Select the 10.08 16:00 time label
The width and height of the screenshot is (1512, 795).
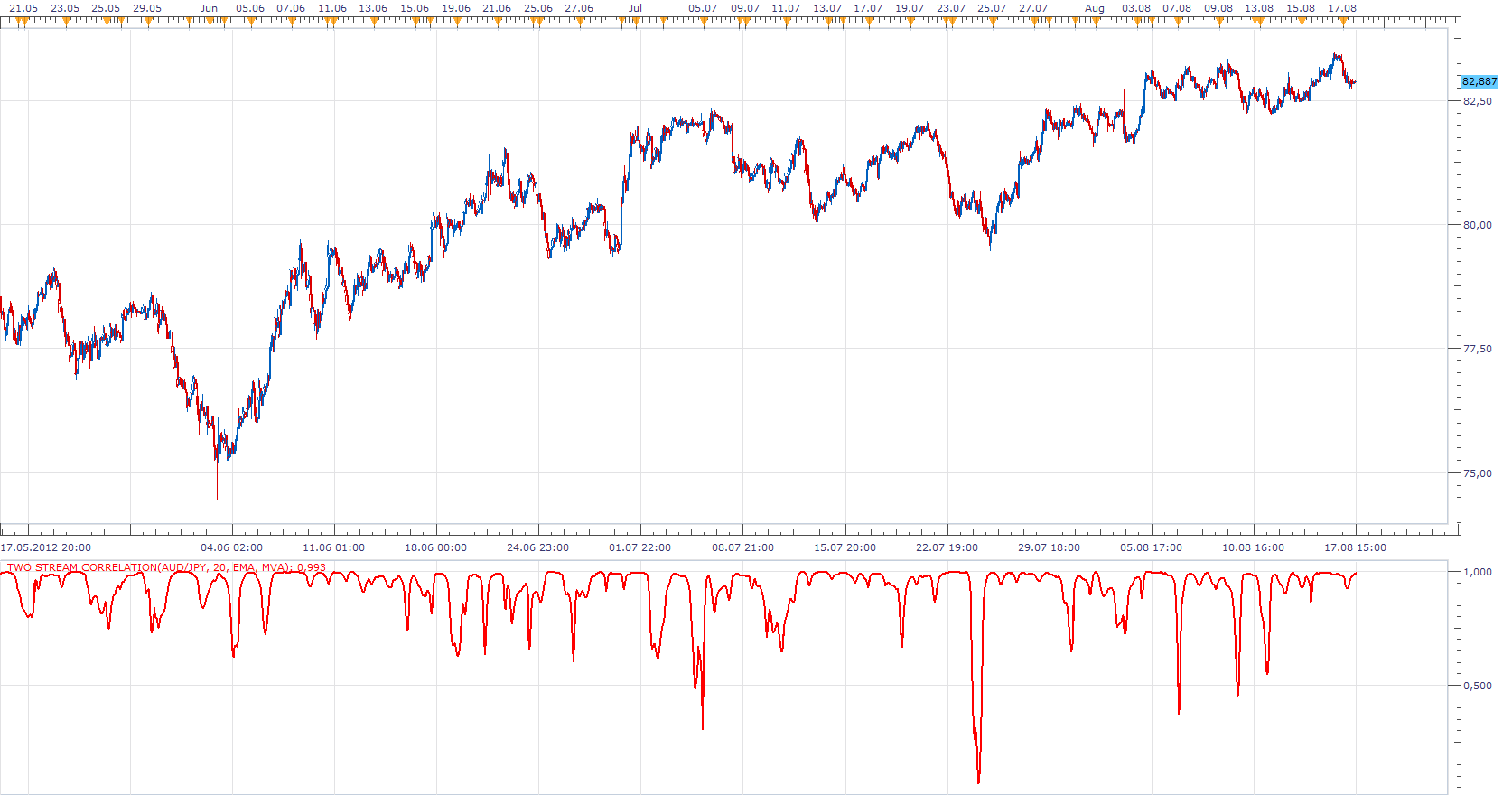1254,547
